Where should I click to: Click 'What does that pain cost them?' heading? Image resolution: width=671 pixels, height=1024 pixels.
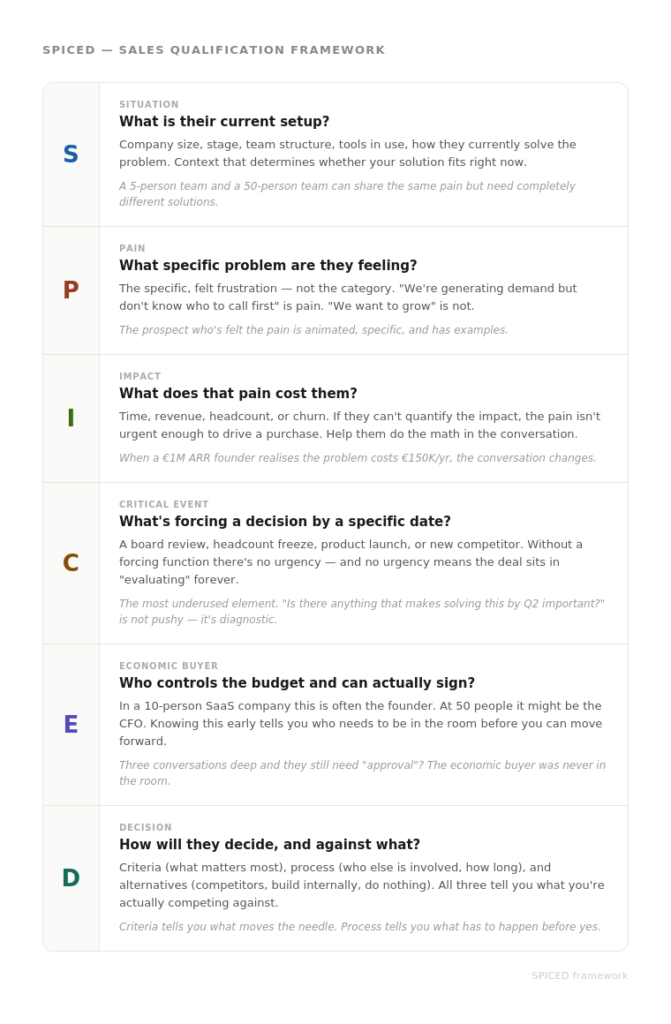coord(238,394)
